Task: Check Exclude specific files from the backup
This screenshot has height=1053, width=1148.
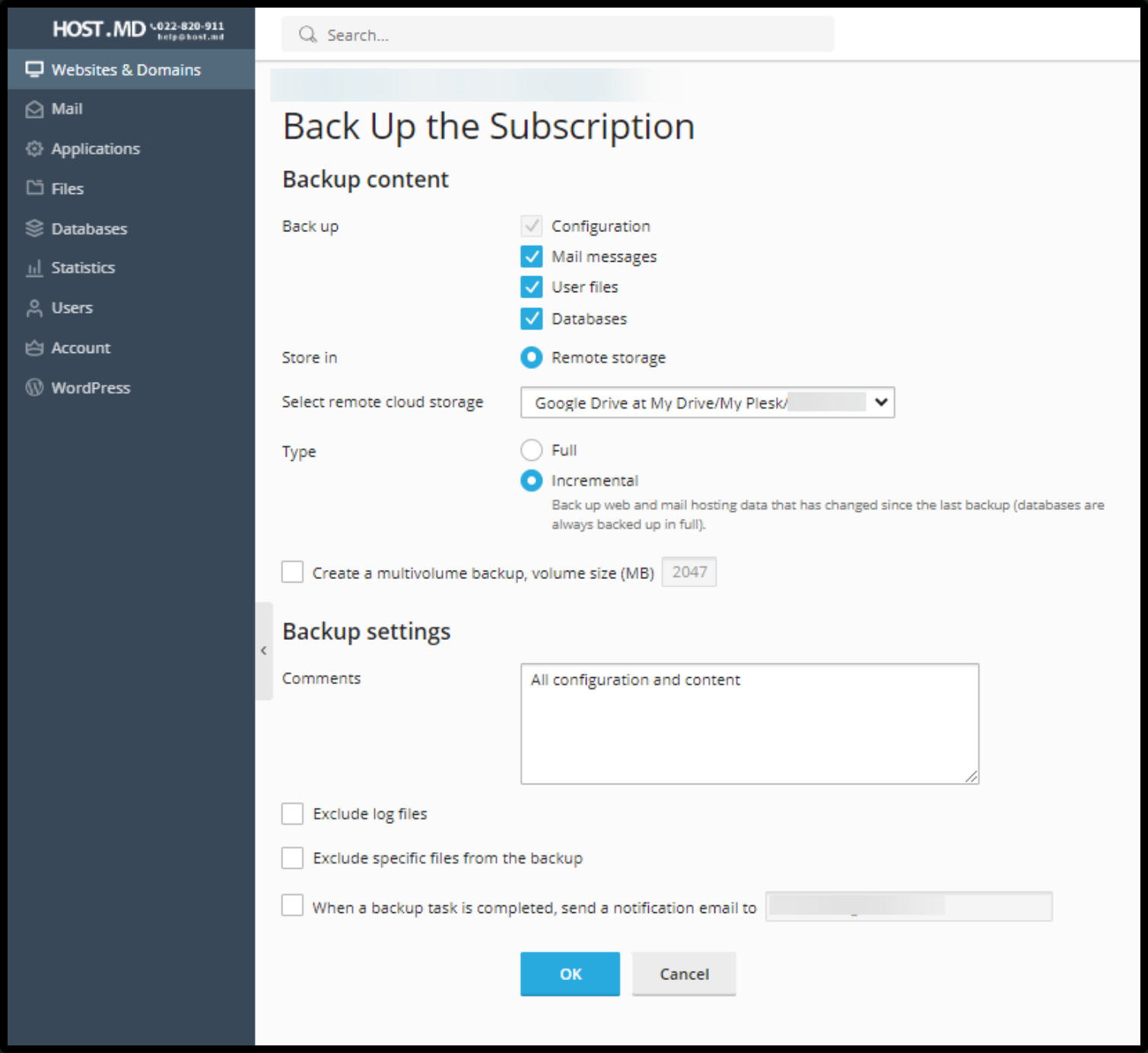Action: coord(292,857)
